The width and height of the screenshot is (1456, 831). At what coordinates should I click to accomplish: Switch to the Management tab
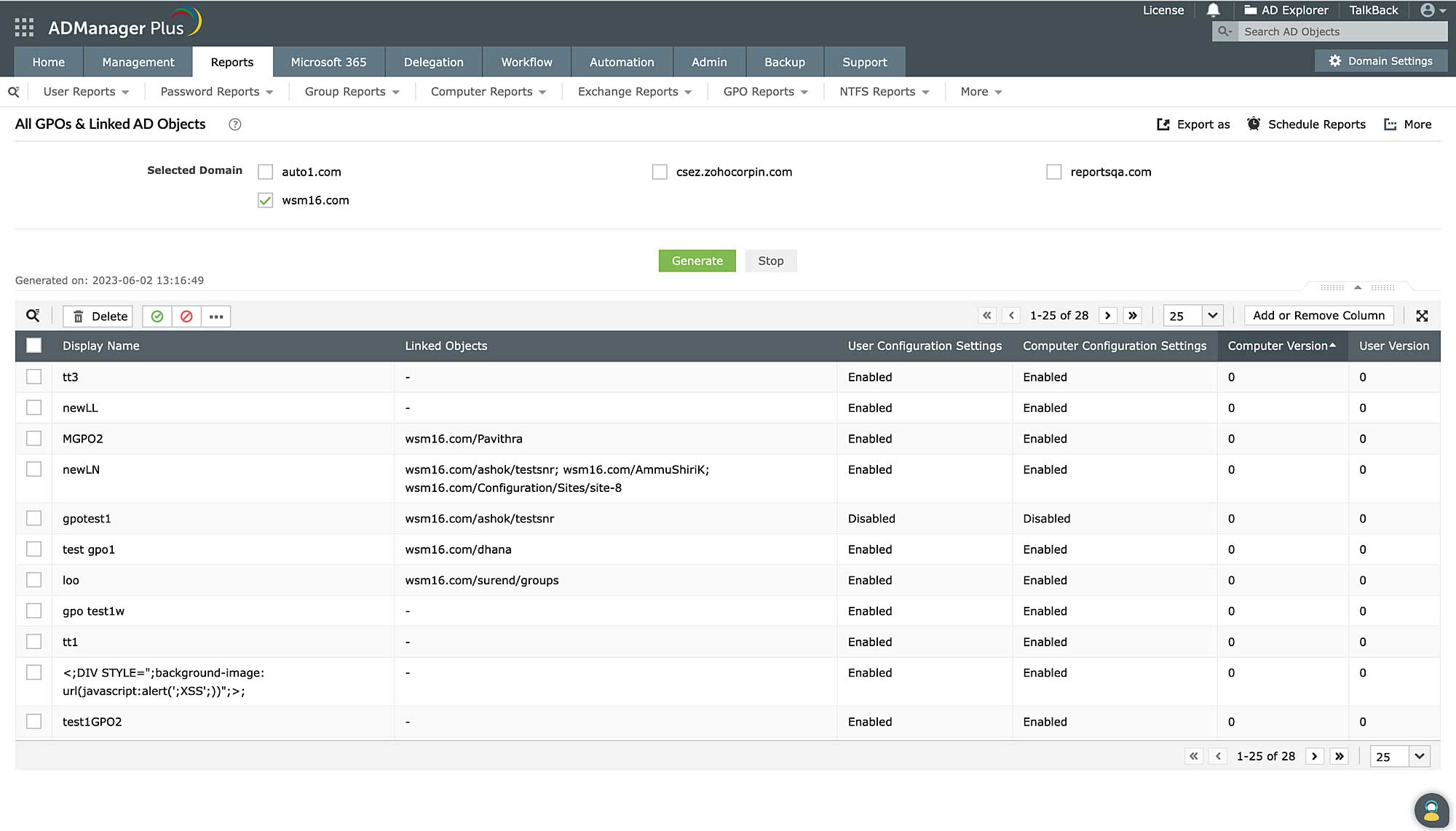coord(138,63)
